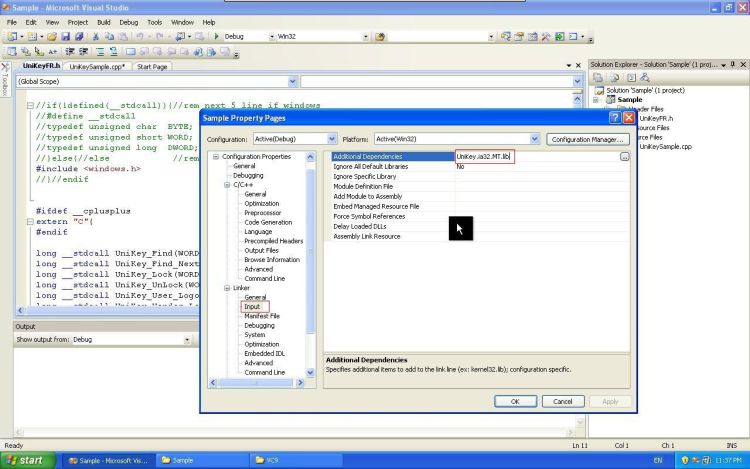Click the Cancel button

pos(563,402)
